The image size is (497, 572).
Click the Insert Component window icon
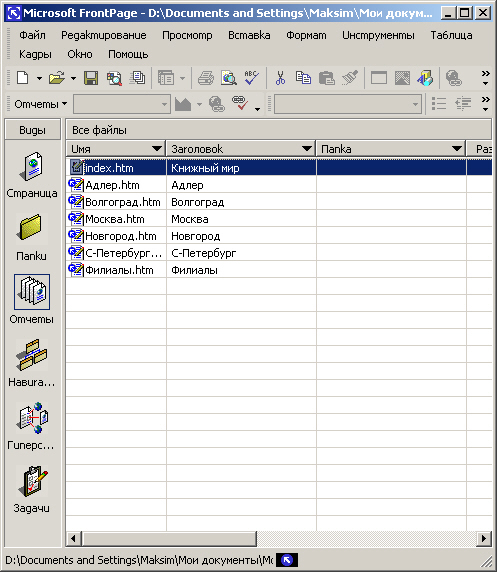coord(379,78)
